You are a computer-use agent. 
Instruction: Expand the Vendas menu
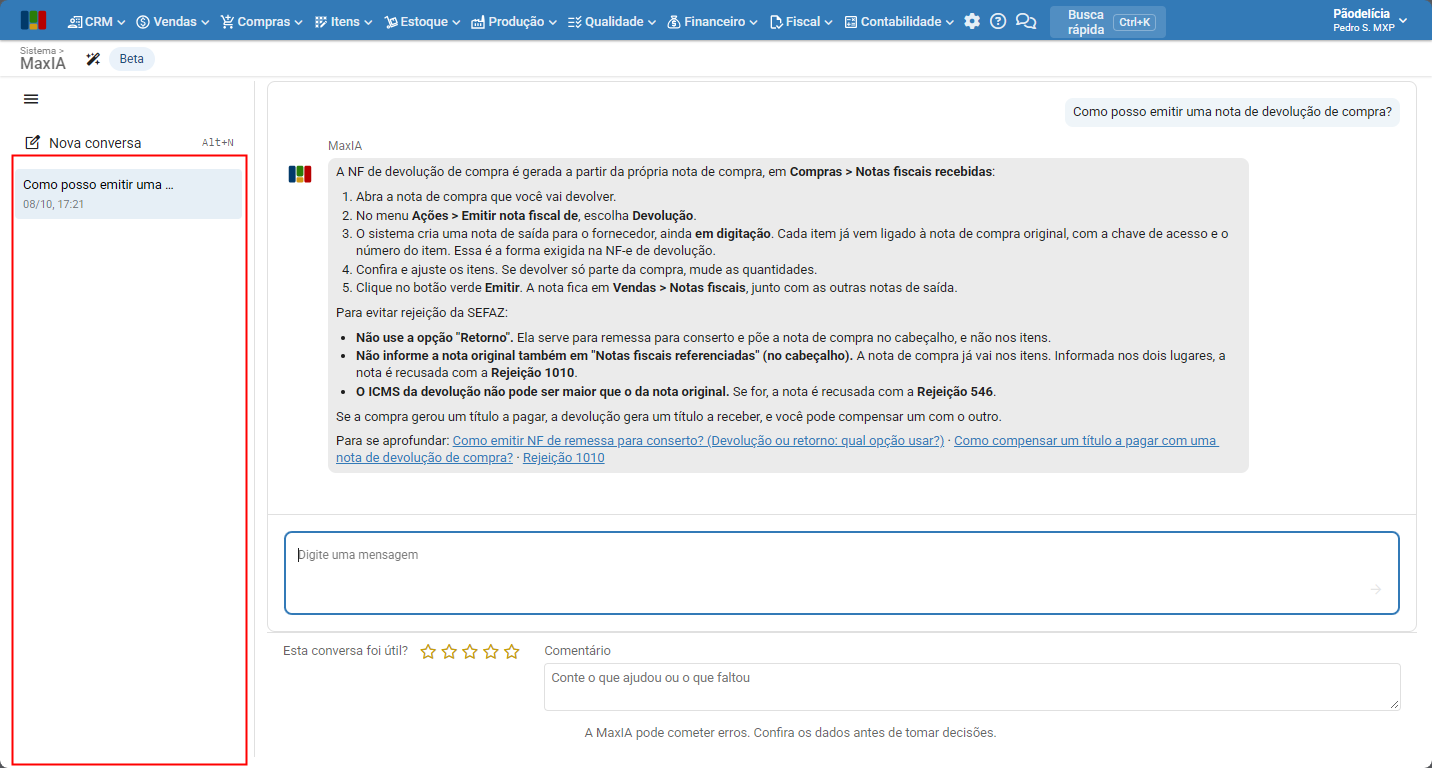coord(173,21)
